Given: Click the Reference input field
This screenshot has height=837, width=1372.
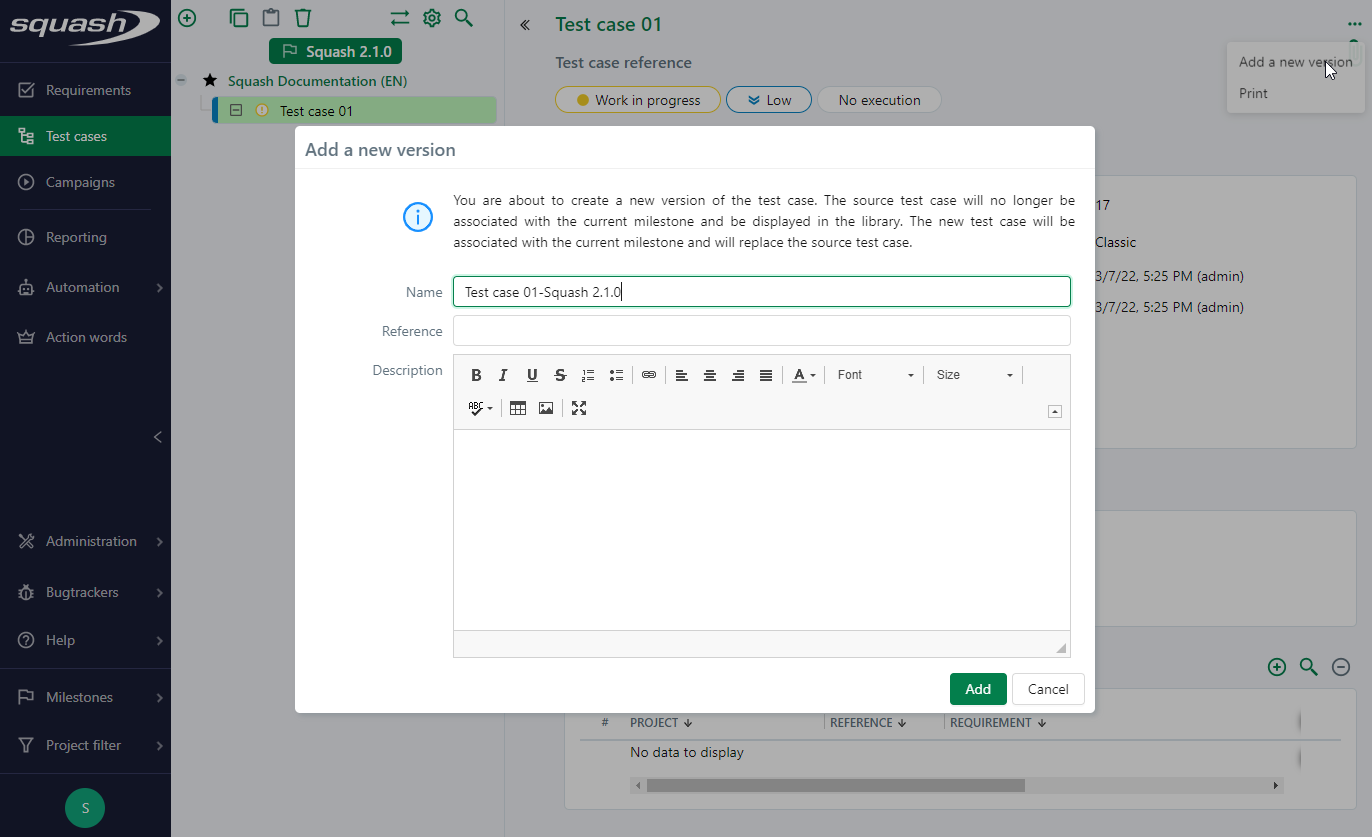Looking at the screenshot, I should point(760,330).
